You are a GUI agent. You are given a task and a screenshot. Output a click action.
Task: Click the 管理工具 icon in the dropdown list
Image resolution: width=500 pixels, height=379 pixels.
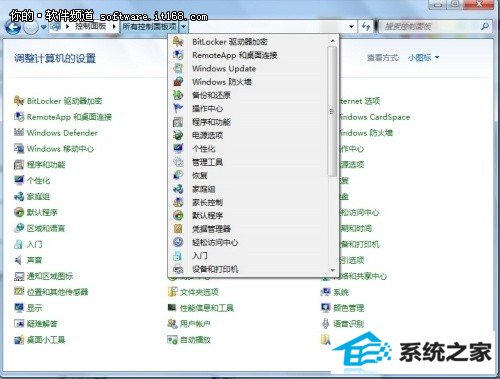[178, 162]
